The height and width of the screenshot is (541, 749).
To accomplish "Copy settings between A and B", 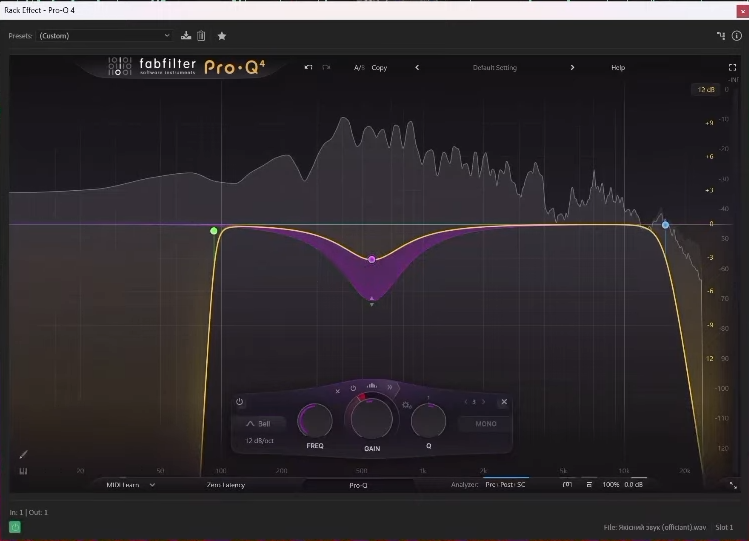I will coord(379,67).
